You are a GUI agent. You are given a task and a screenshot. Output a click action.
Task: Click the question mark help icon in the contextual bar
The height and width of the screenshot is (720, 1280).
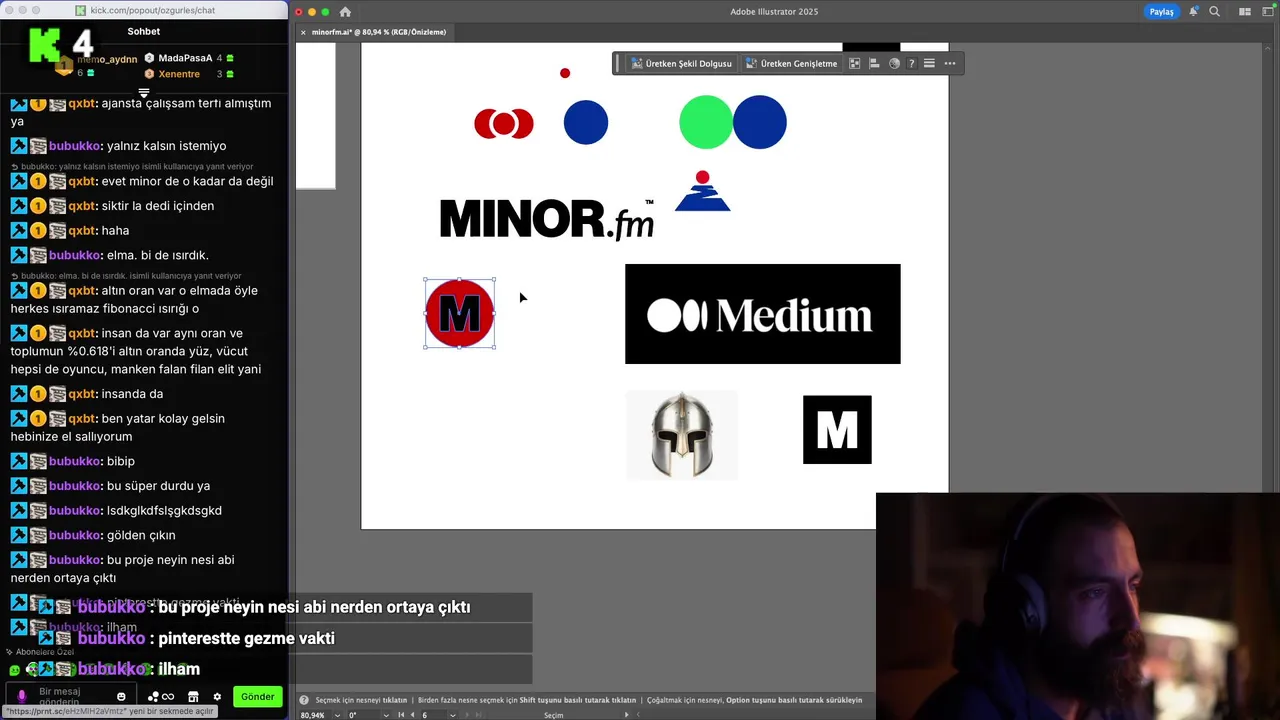point(911,63)
